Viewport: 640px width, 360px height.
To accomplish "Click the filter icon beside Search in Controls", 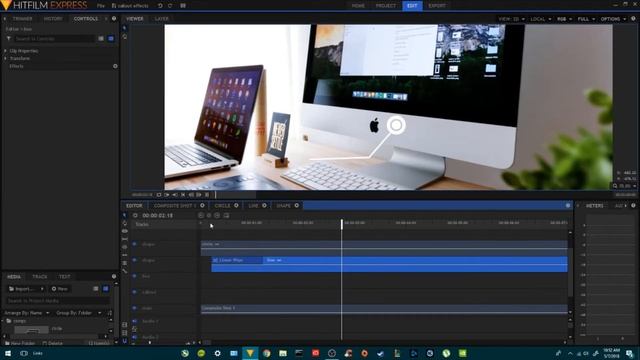I will pos(9,38).
